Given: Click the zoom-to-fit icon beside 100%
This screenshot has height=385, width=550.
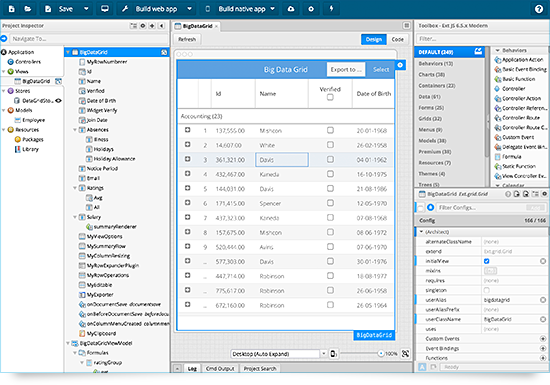Looking at the screenshot, I should (405, 353).
